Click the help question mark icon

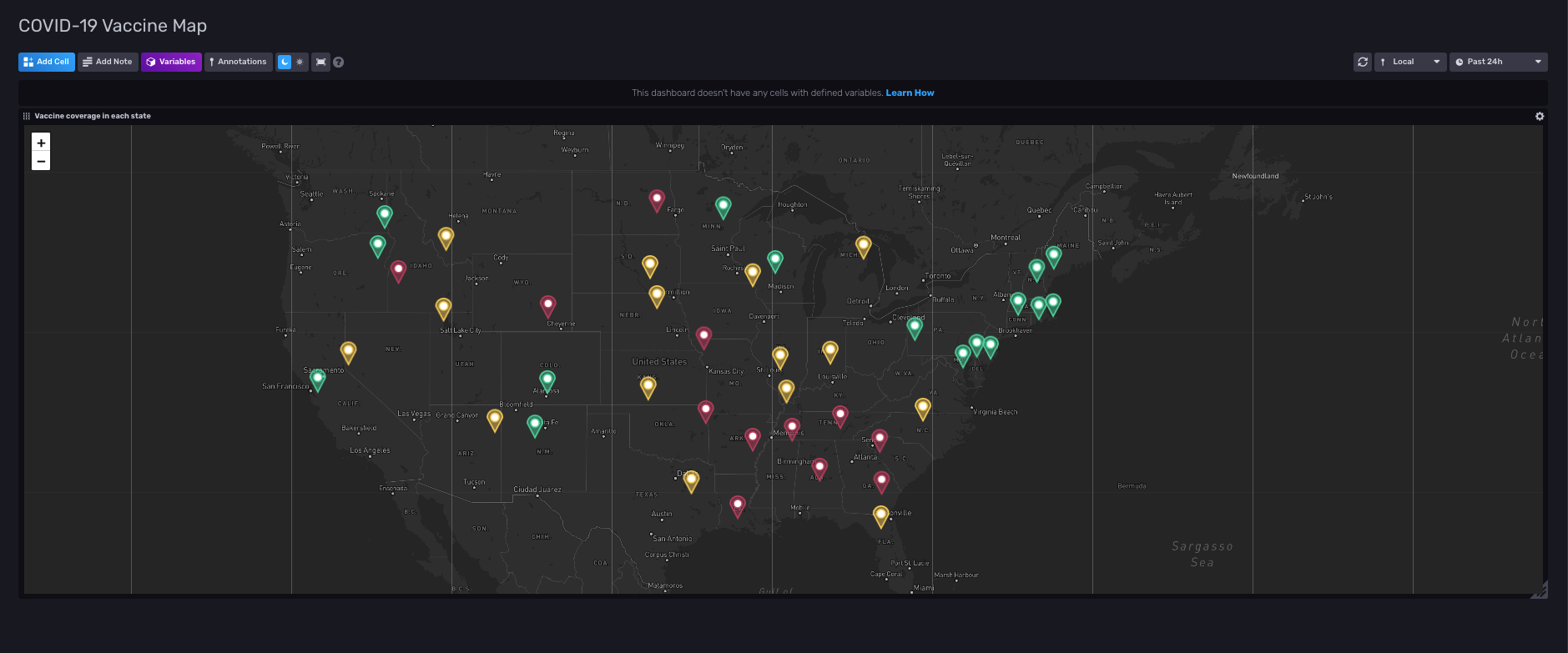[339, 62]
